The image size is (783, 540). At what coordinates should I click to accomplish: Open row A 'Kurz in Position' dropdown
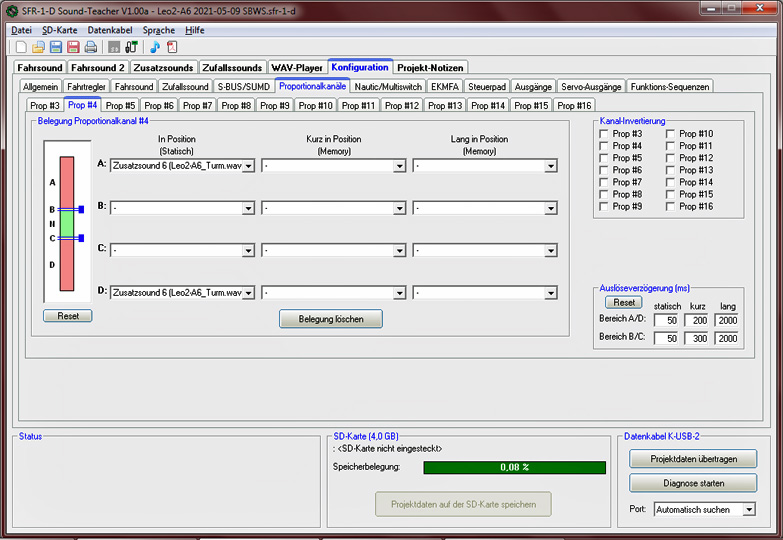coord(399,166)
